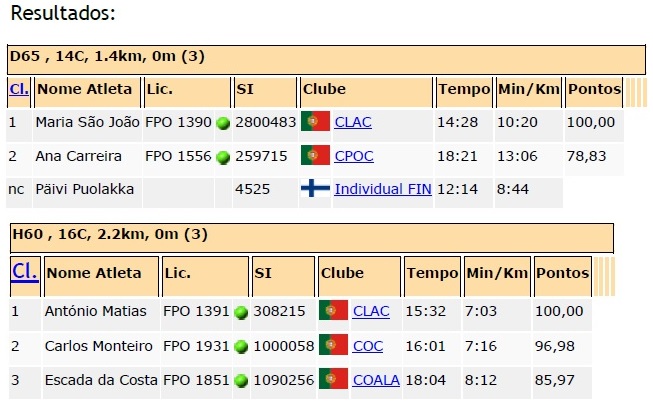Sort H60 table by the Cl. column link

24,272
